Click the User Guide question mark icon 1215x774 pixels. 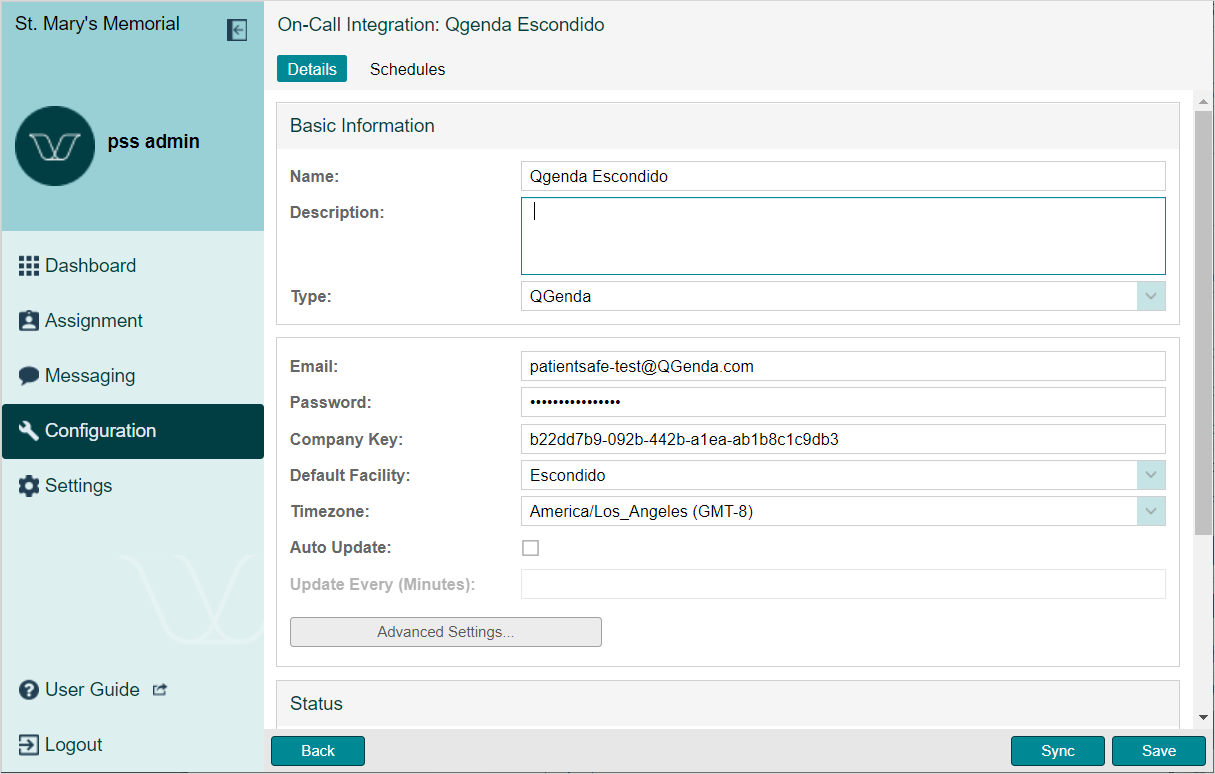point(29,690)
